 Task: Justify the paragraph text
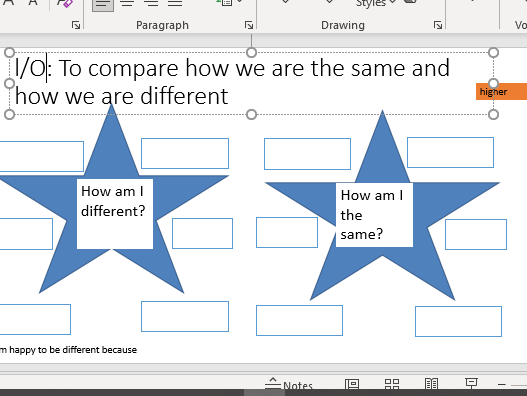click(x=175, y=4)
